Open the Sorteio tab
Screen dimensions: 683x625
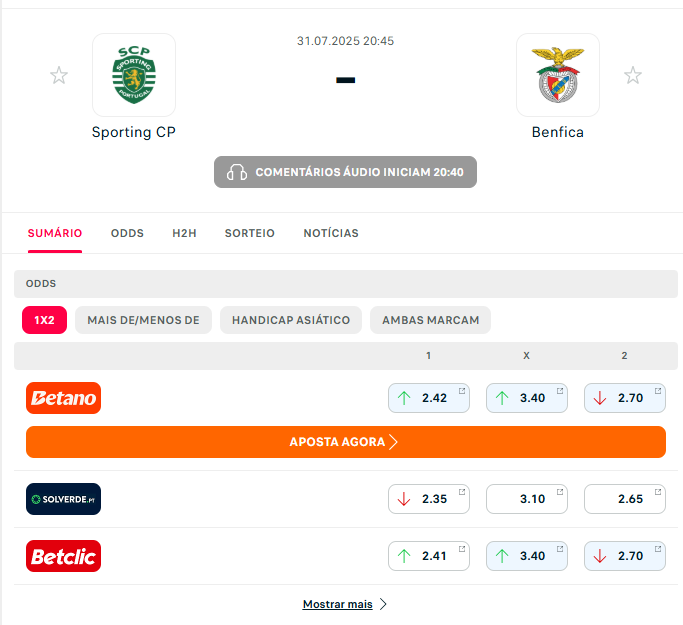250,233
